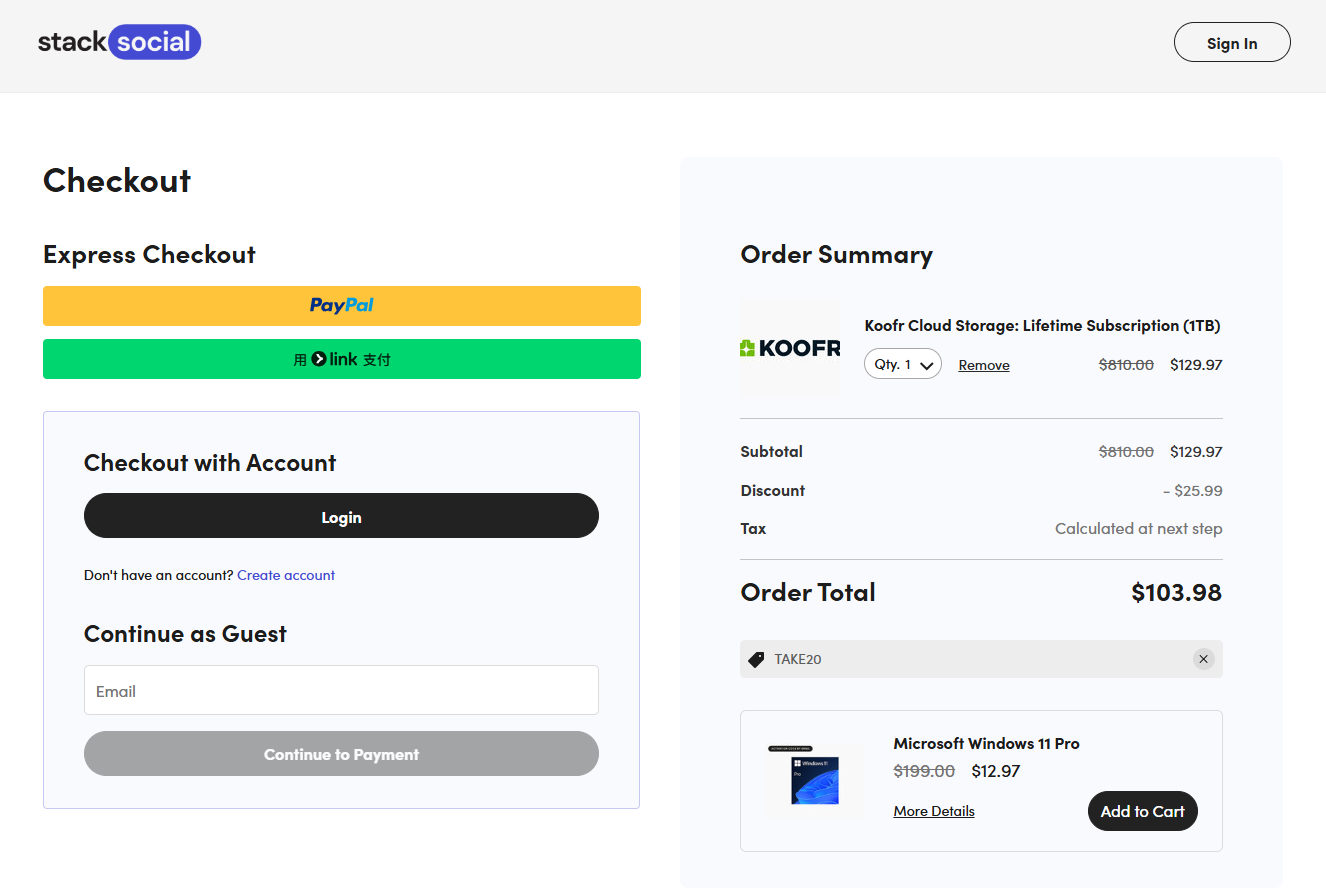Clear the TAKE20 coupon with X icon
This screenshot has height=896, width=1326.
[x=1203, y=659]
